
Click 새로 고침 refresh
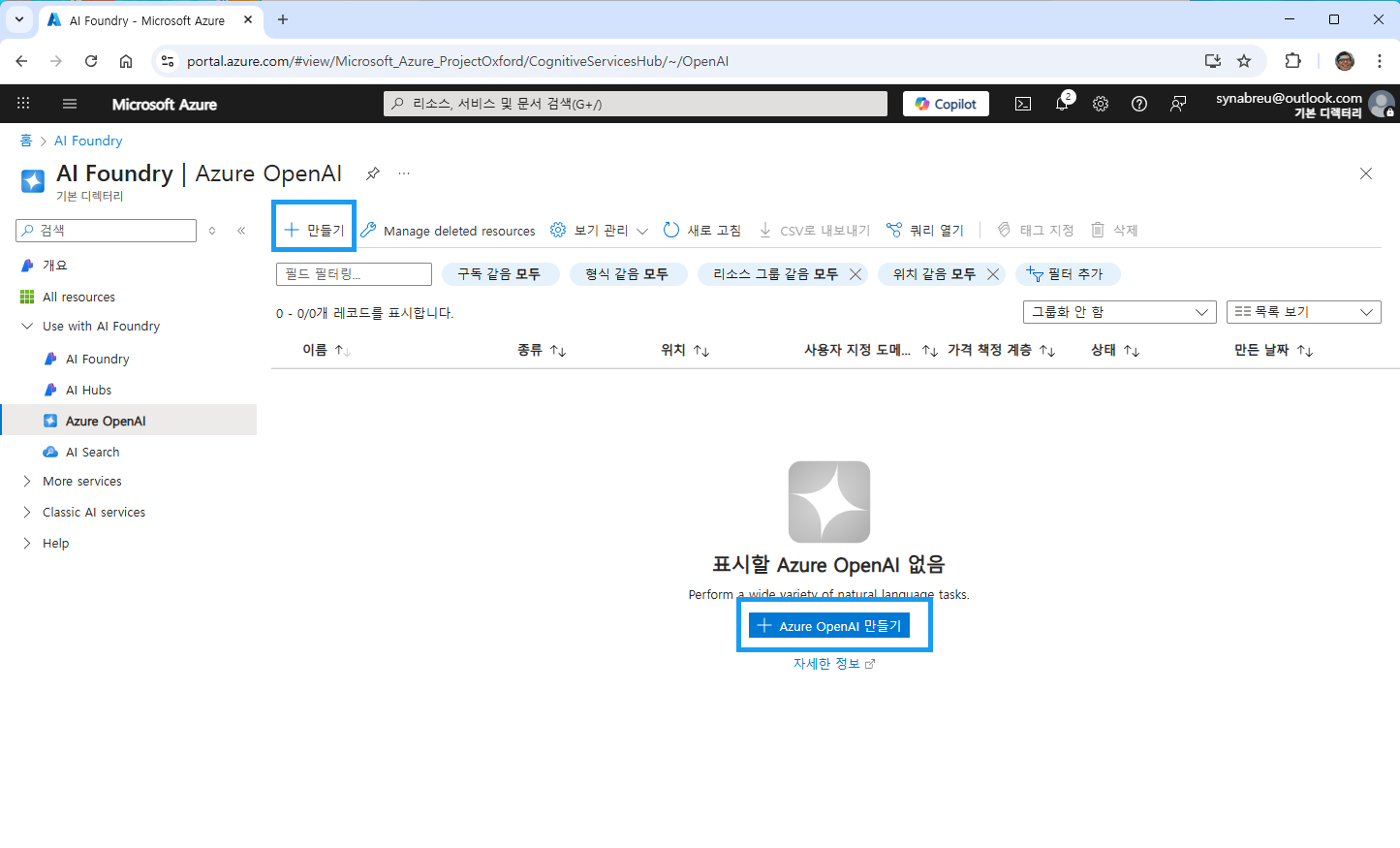tap(702, 230)
